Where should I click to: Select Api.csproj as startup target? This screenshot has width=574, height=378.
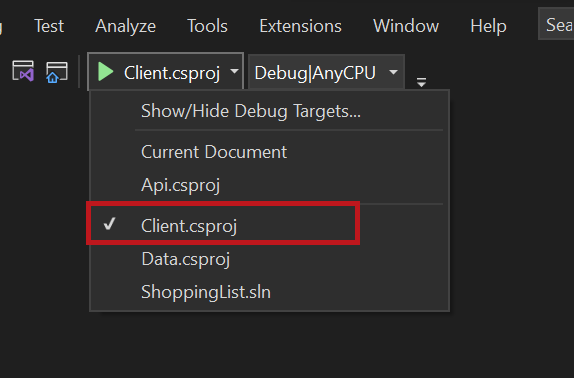(x=269, y=185)
